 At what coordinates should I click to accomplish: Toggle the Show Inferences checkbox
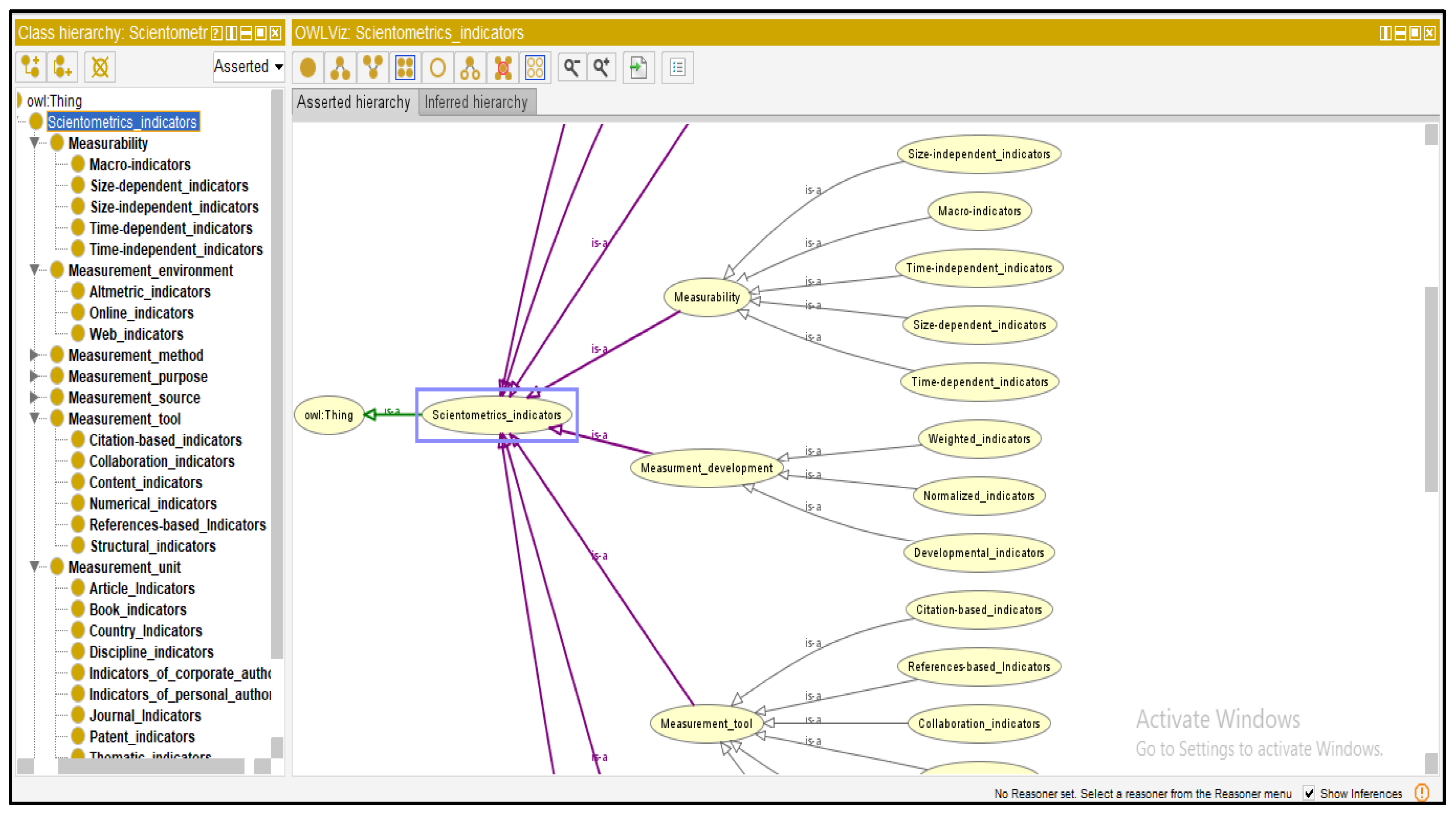[1309, 793]
